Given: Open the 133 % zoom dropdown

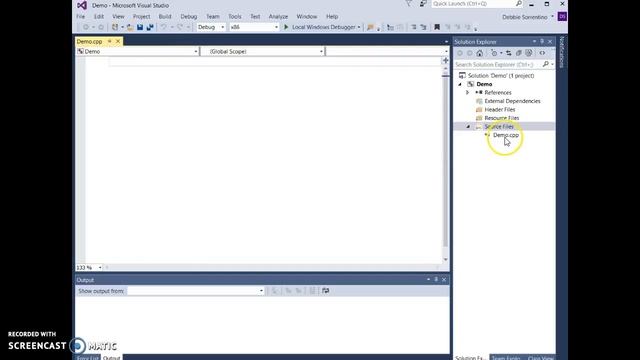Looking at the screenshot, I should click(89, 268).
